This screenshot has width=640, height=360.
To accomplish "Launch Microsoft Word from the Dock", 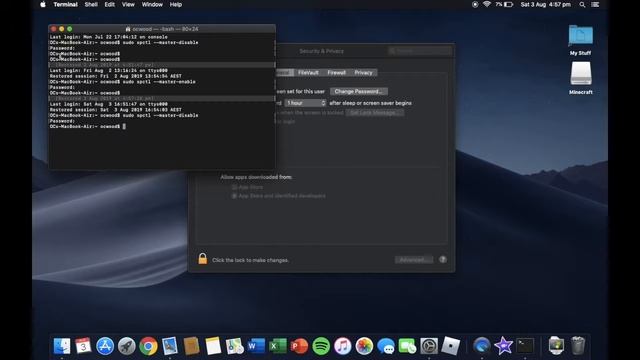I will (x=256, y=346).
